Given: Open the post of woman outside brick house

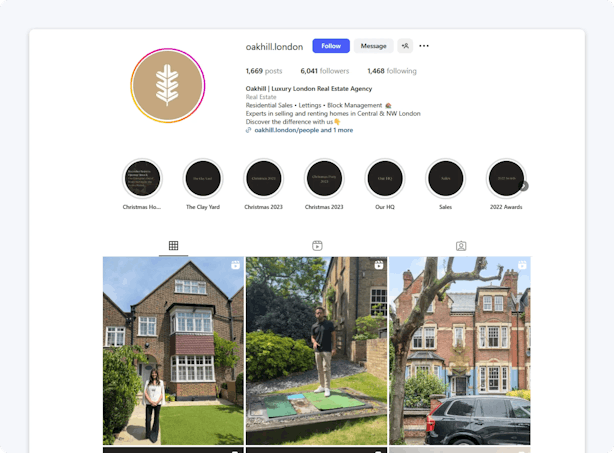Looking at the screenshot, I should point(173,351).
